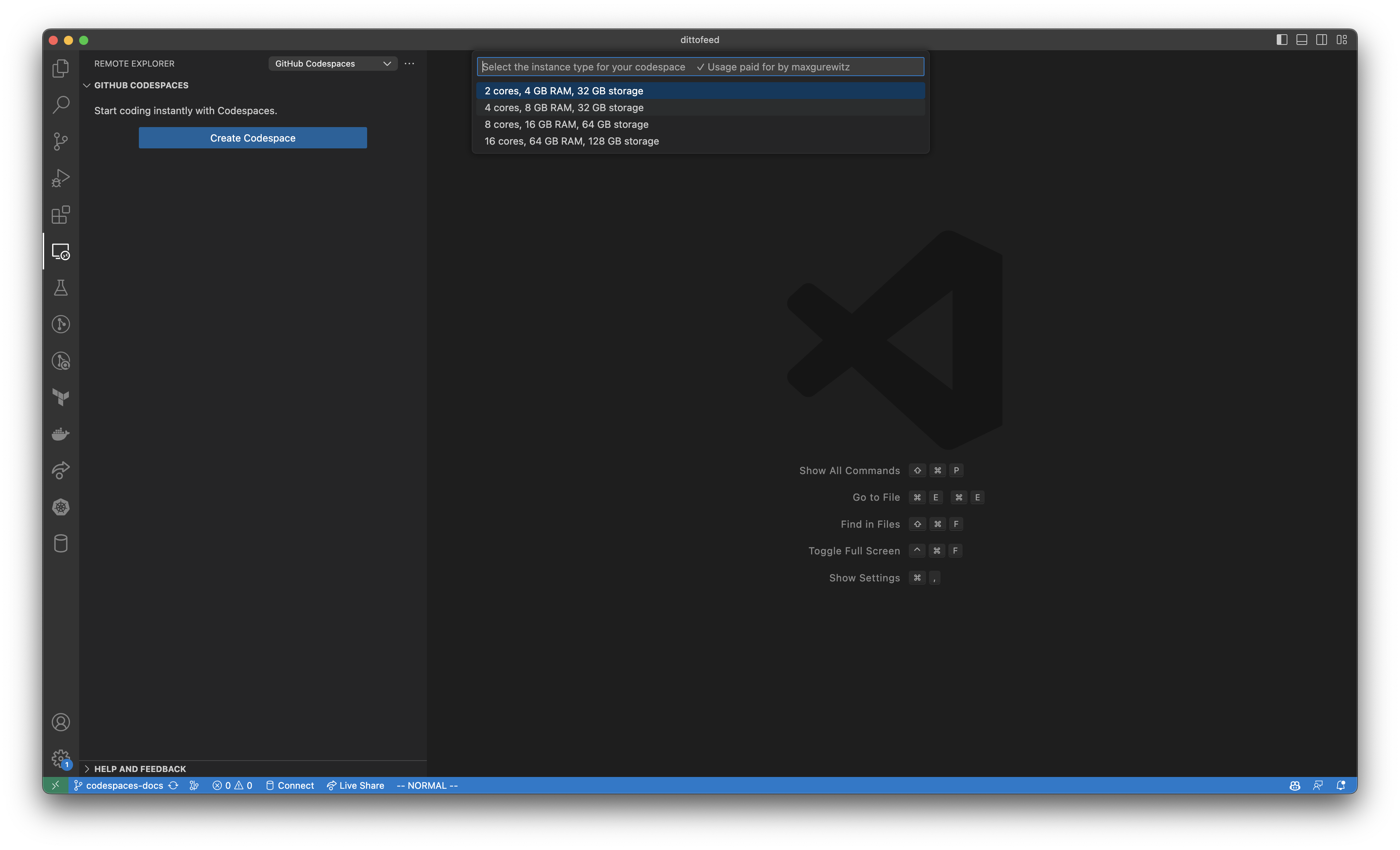Screen dimensions: 1400x850
Task: Open the errors and warnings counter
Action: point(232,785)
